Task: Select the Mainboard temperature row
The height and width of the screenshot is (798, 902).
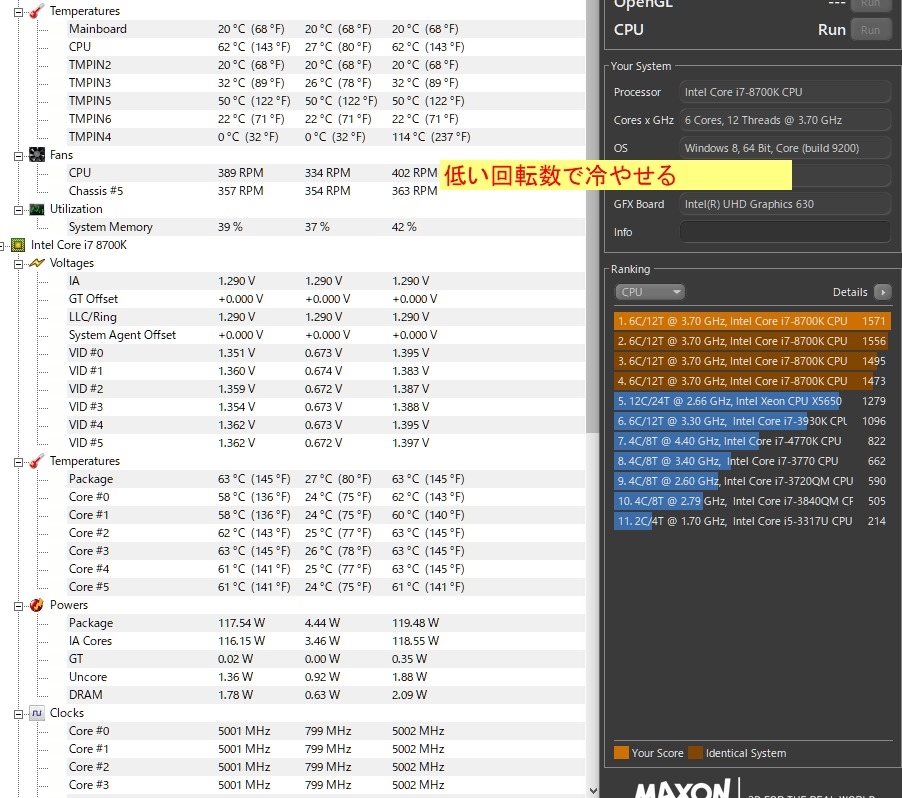Action: pyautogui.click(x=326, y=29)
